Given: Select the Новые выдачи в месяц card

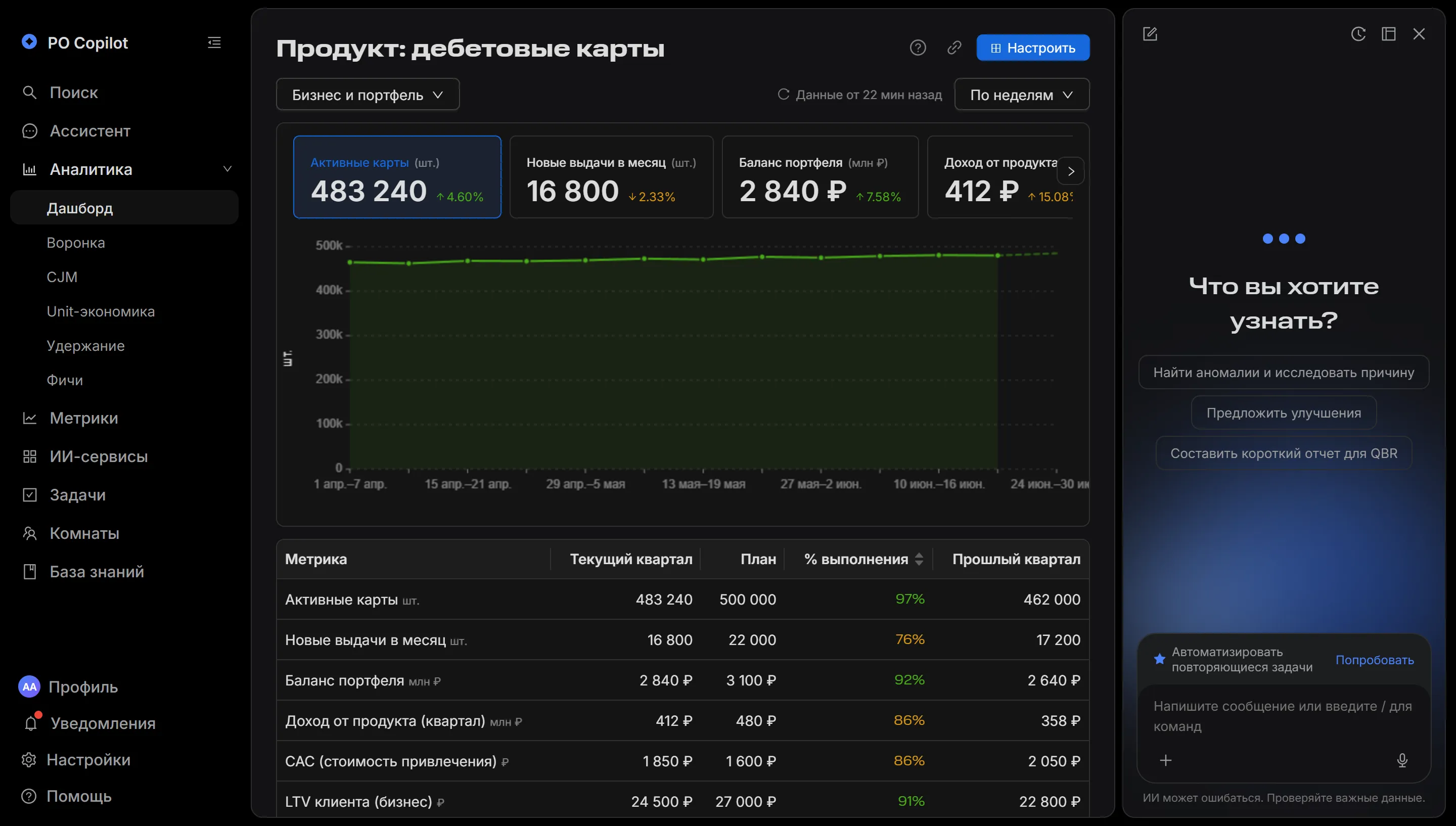Looking at the screenshot, I should [611, 177].
